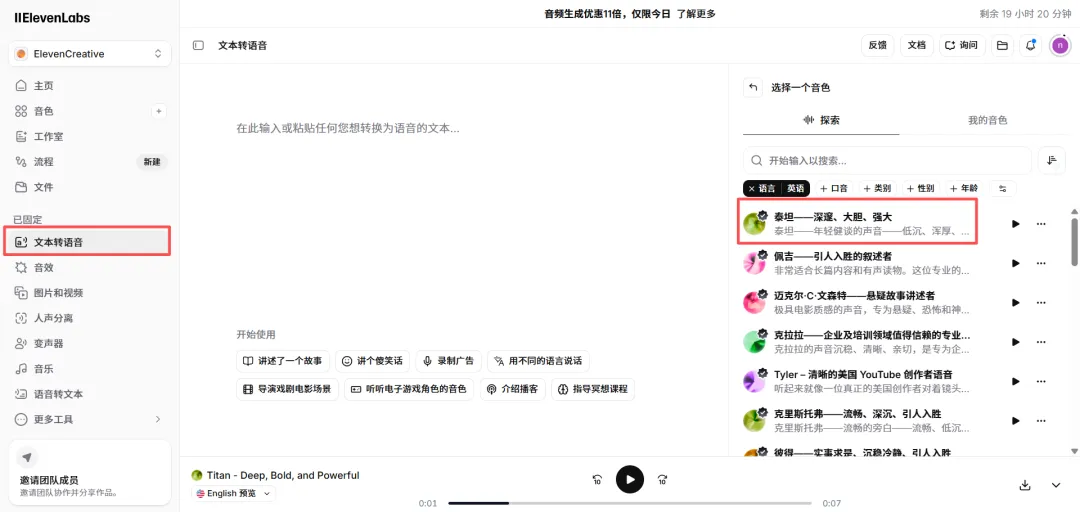This screenshot has width=1080, height=512.
Task: Choose the 介绍播客 prompt
Action: [513, 389]
